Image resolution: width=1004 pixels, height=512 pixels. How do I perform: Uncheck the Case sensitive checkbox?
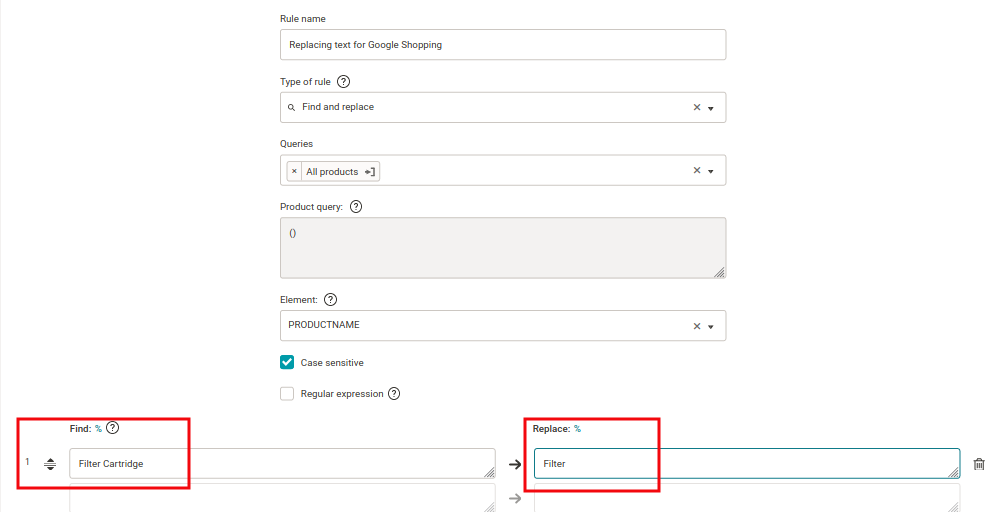click(287, 363)
